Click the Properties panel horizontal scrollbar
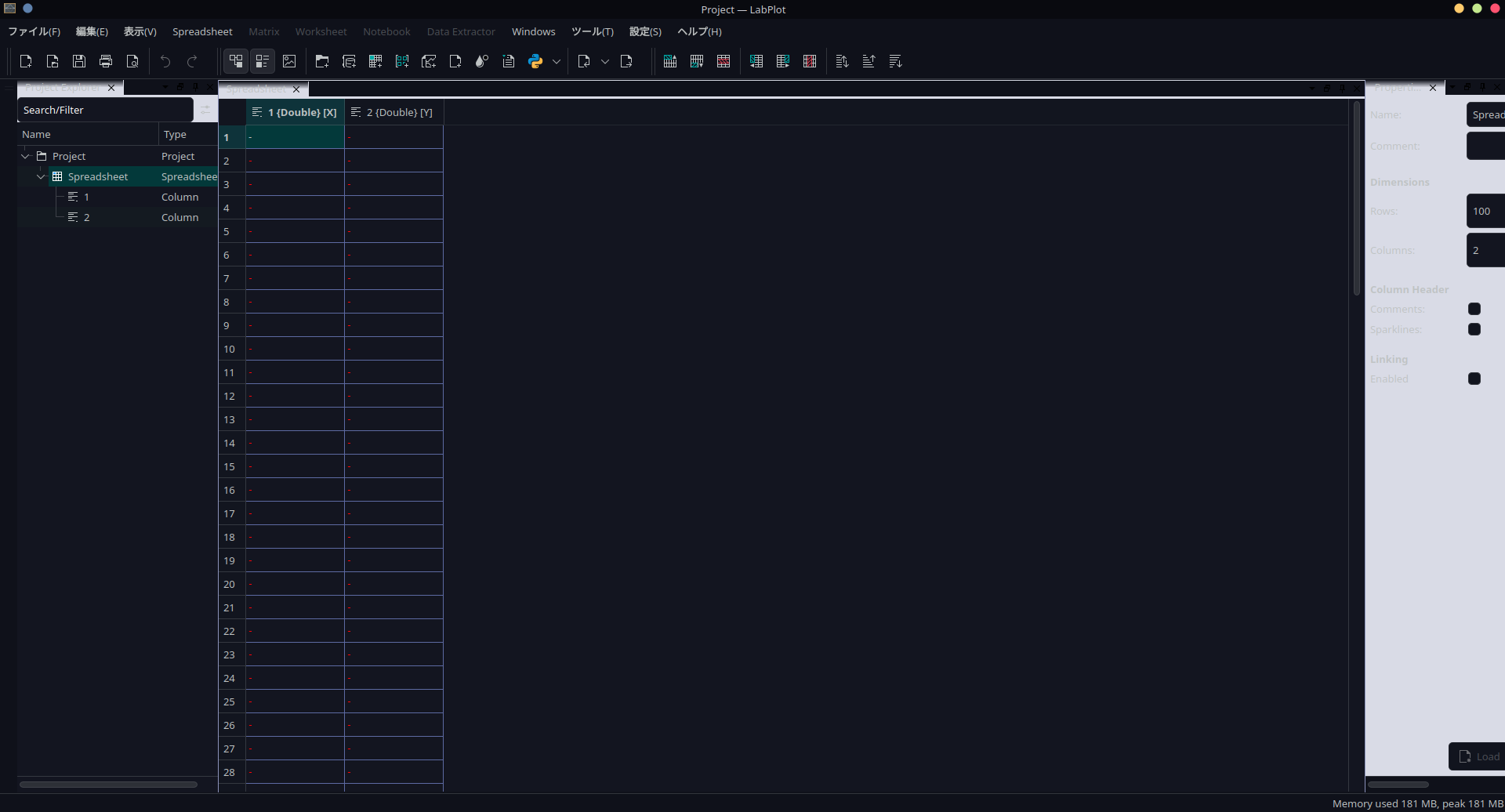The width and height of the screenshot is (1505, 812). 1398,785
